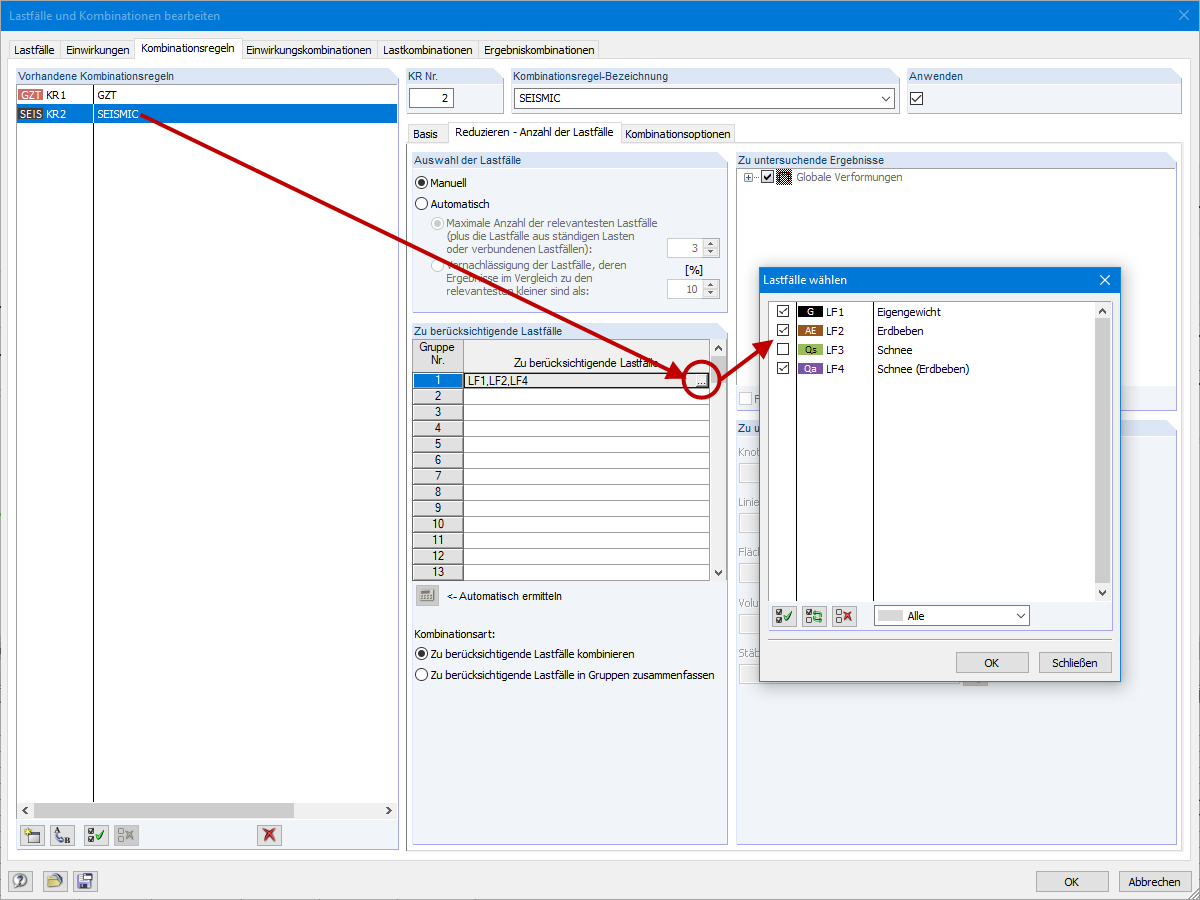The width and height of the screenshot is (1200, 900).
Task: Click the Qa badge of LF4
Action: pyautogui.click(x=810, y=369)
